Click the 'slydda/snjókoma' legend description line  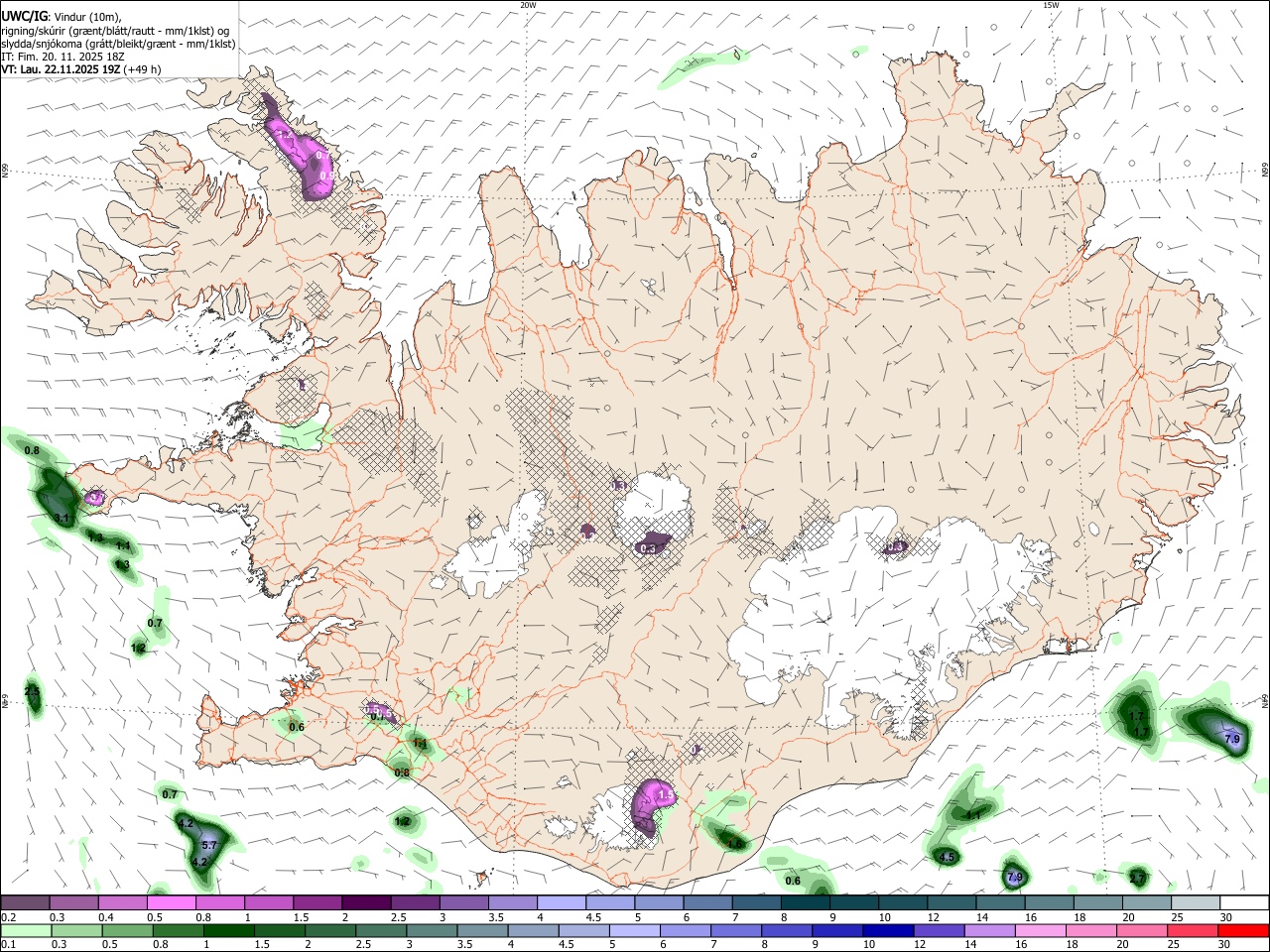(x=118, y=44)
